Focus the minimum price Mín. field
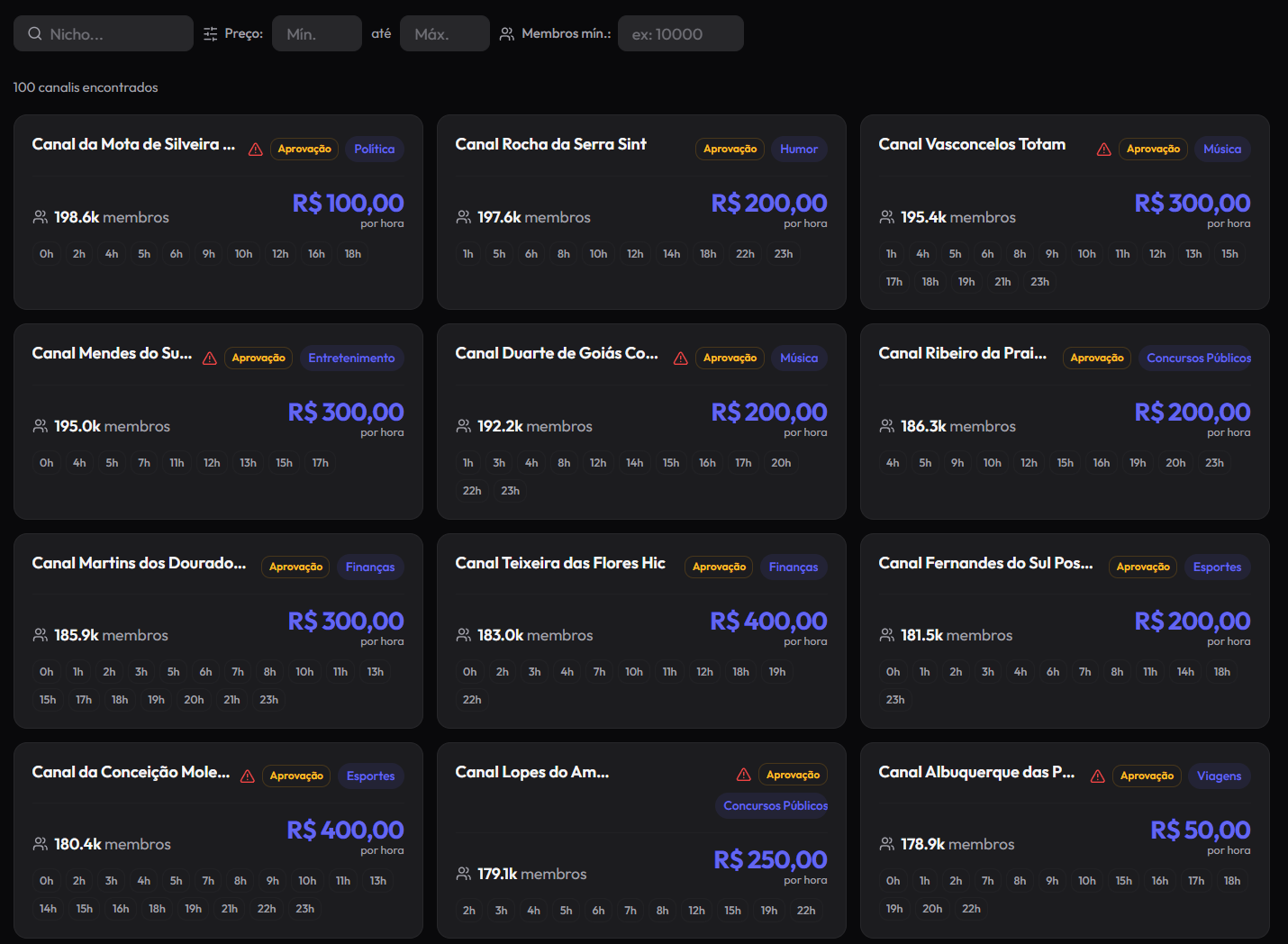1288x944 pixels. (317, 33)
